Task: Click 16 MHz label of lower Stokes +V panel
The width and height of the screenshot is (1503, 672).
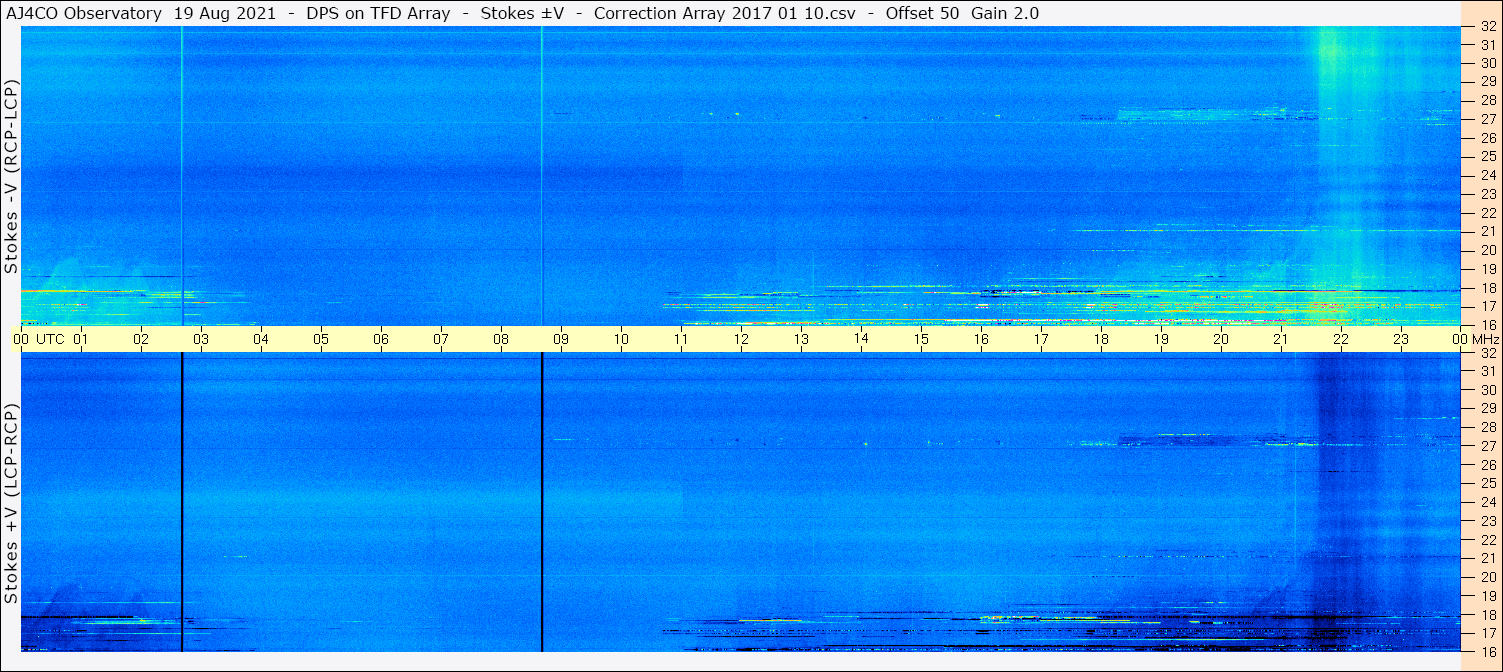Action: [1488, 651]
